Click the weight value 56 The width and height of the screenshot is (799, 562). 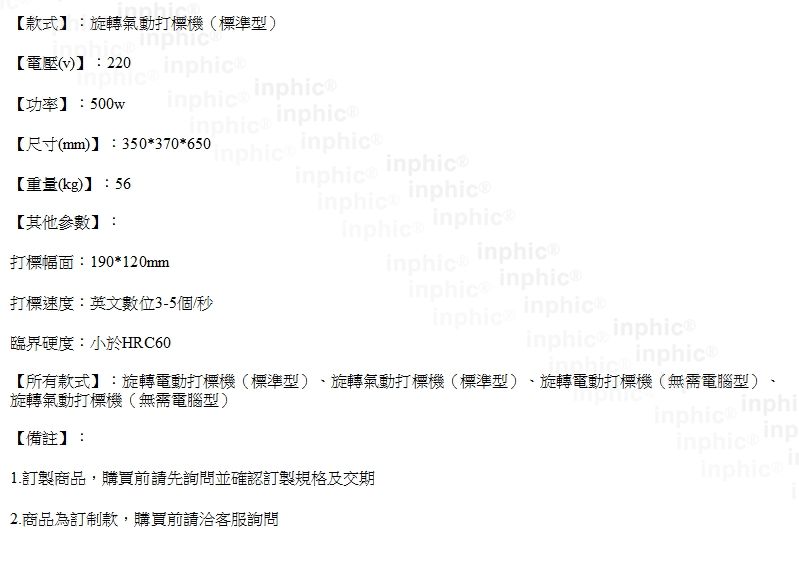(123, 184)
